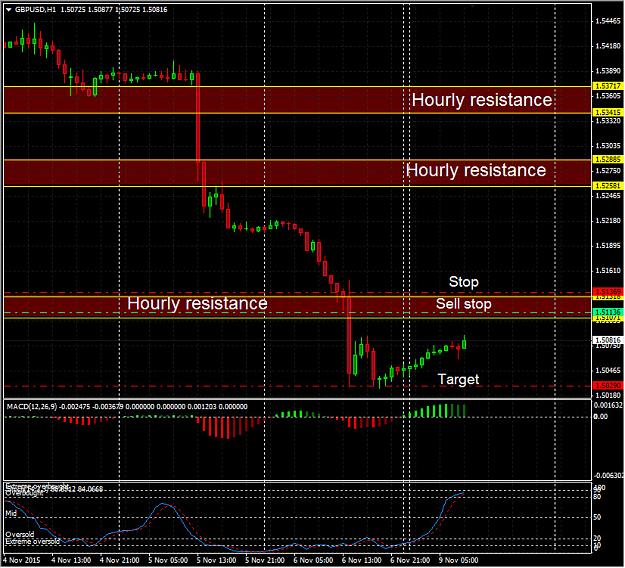Click the red 1.50290 target price tag

click(x=608, y=385)
